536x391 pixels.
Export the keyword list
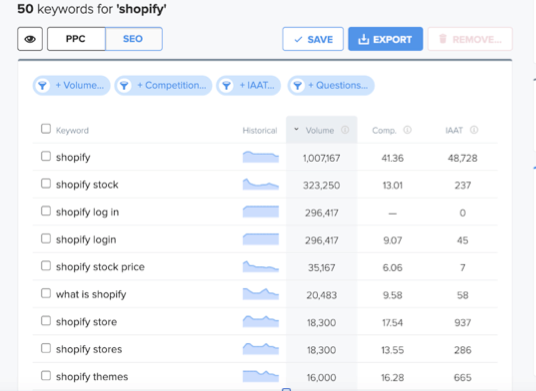385,39
